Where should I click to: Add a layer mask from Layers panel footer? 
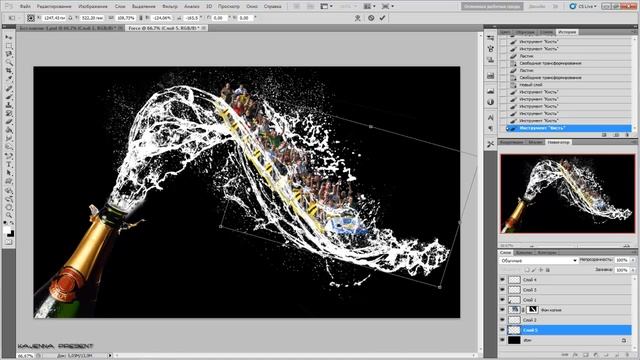[x=585, y=355]
